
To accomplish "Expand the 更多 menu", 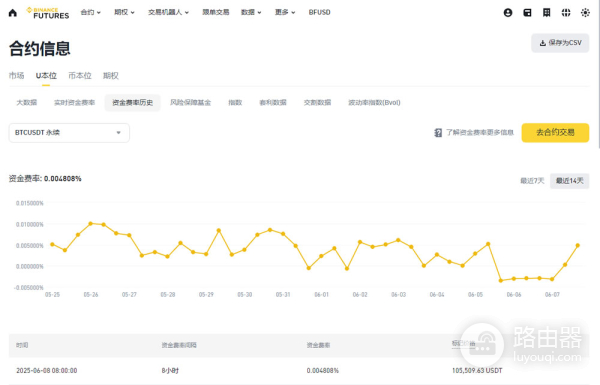I will [x=285, y=12].
